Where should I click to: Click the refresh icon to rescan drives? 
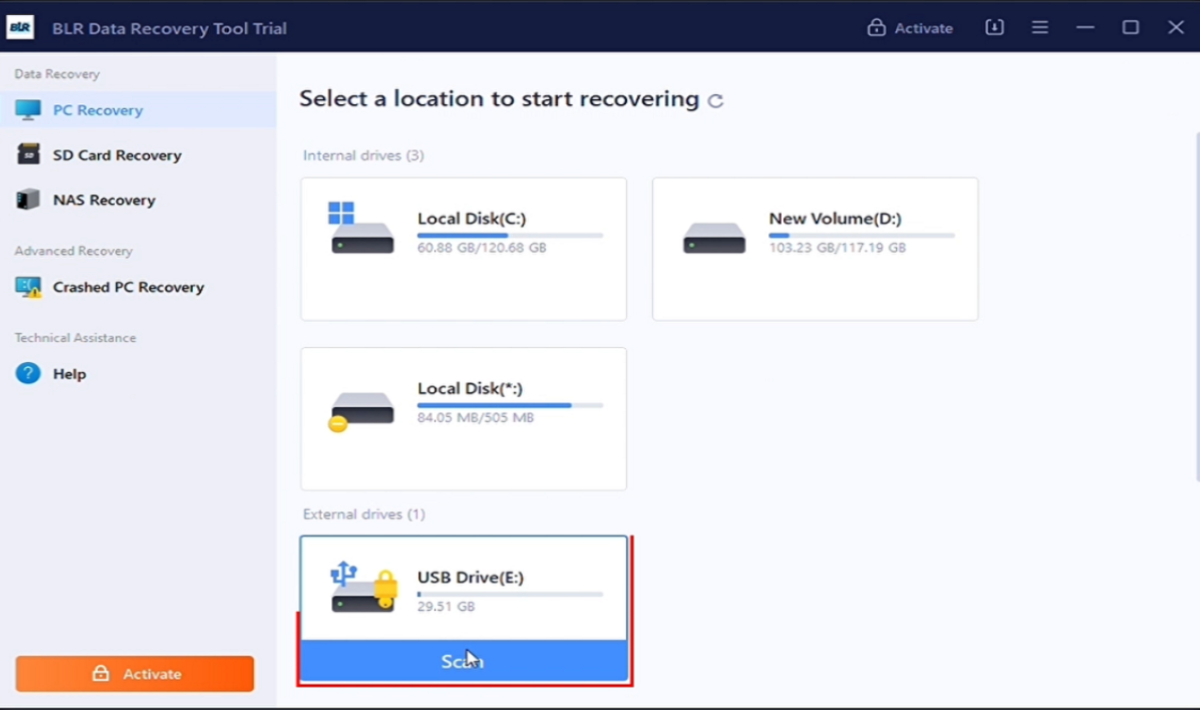pos(716,100)
